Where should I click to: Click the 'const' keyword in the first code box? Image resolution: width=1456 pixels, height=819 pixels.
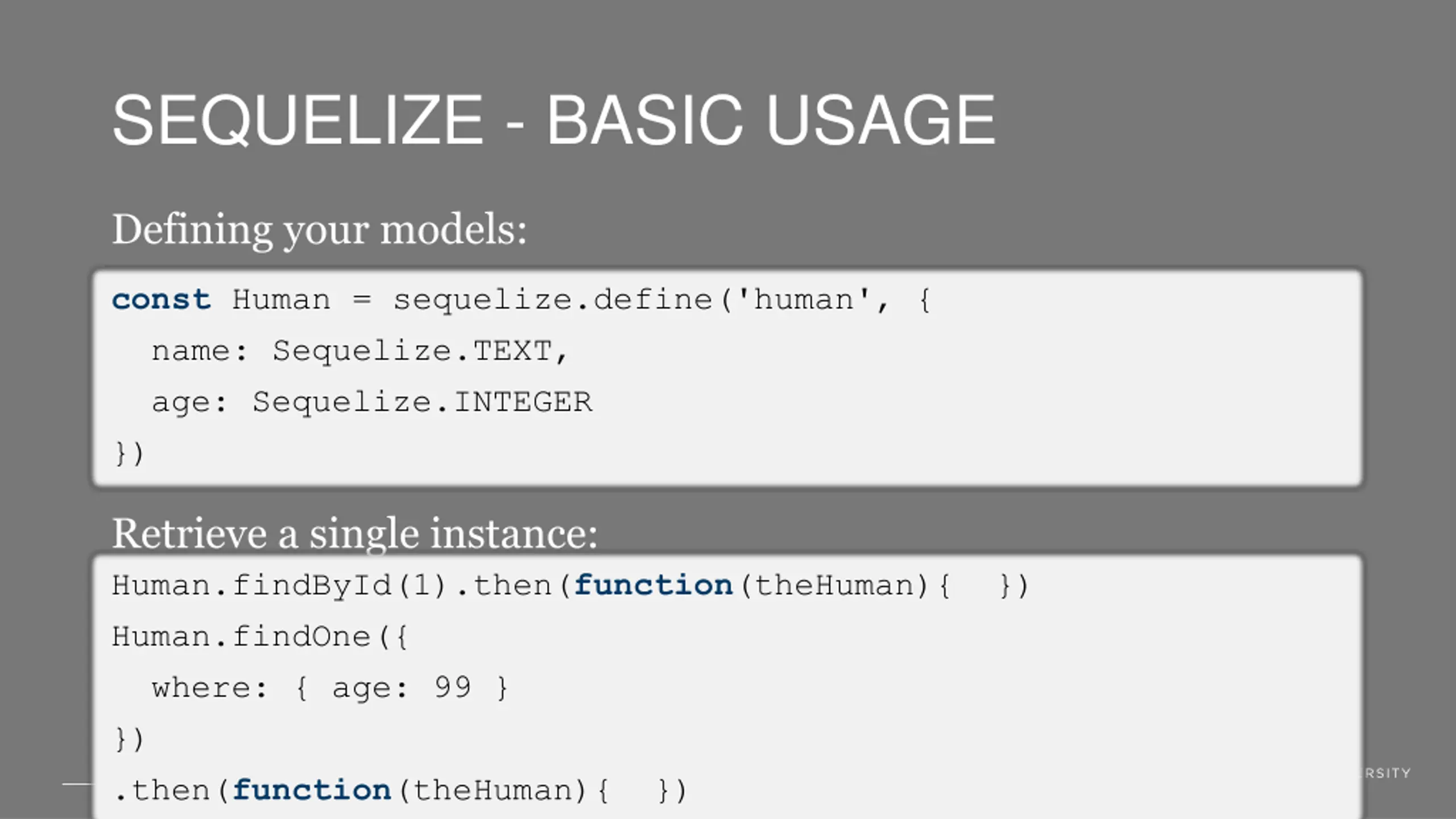point(162,300)
